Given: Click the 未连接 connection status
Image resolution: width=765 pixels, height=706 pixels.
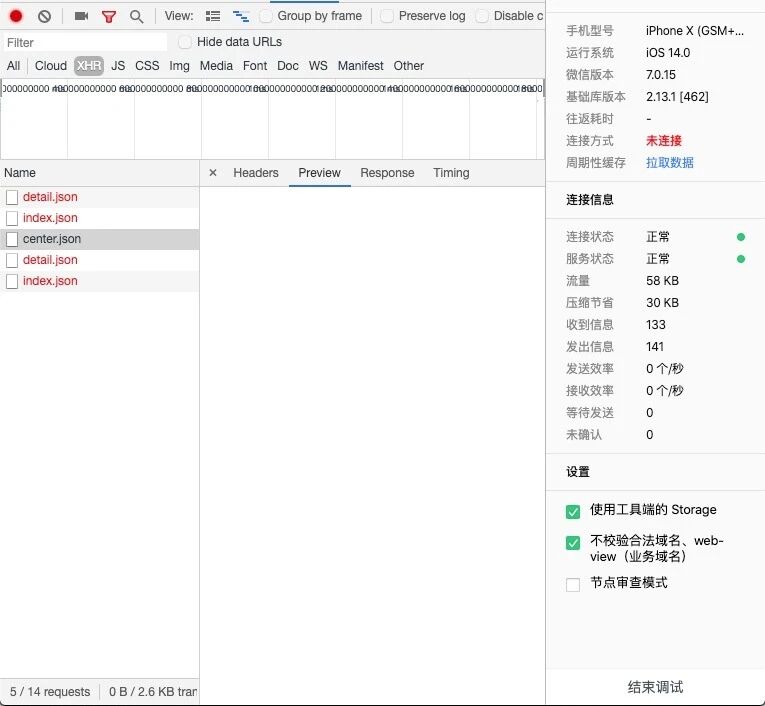Looking at the screenshot, I should 664,141.
